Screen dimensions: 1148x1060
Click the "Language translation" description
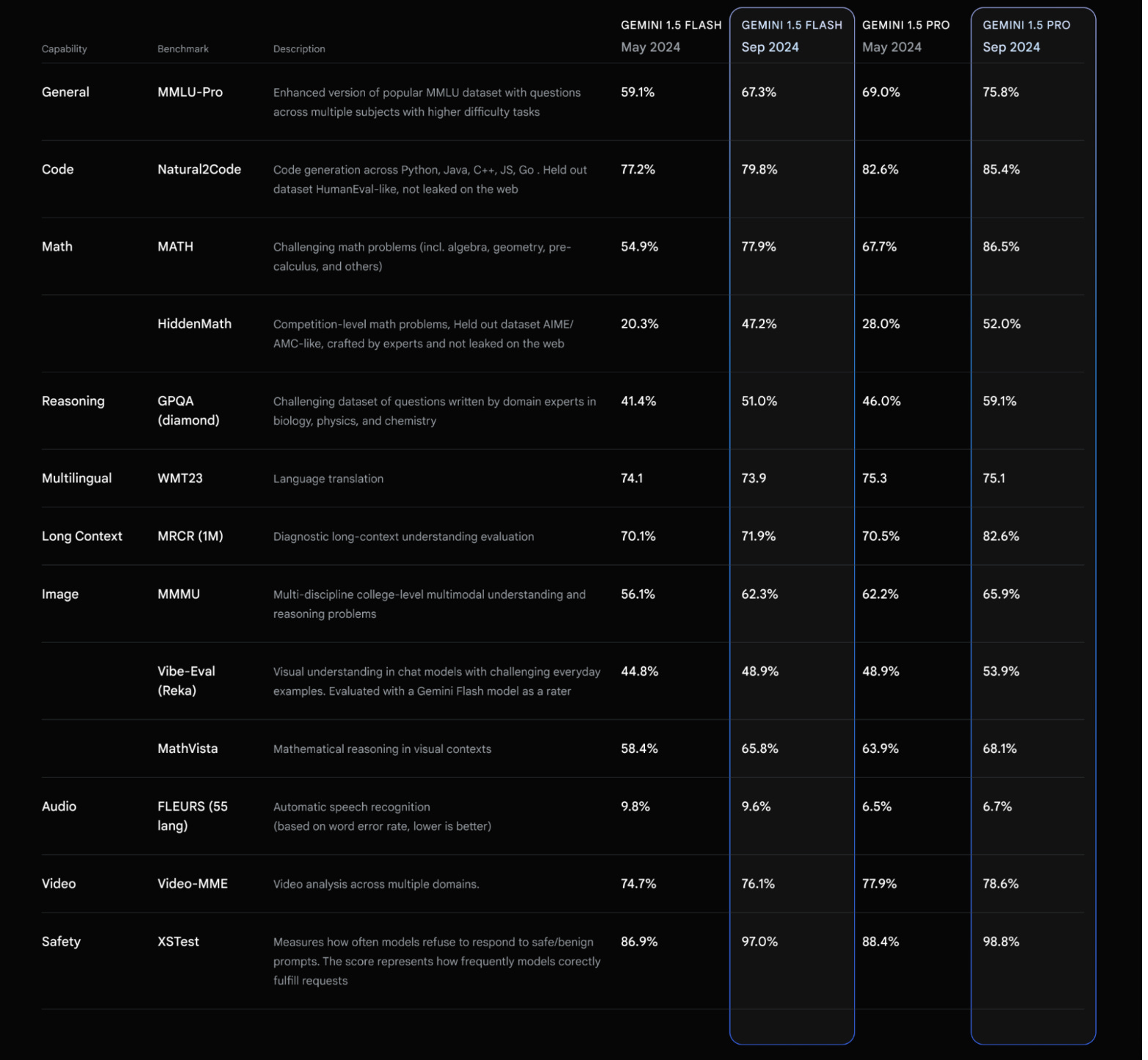click(328, 479)
